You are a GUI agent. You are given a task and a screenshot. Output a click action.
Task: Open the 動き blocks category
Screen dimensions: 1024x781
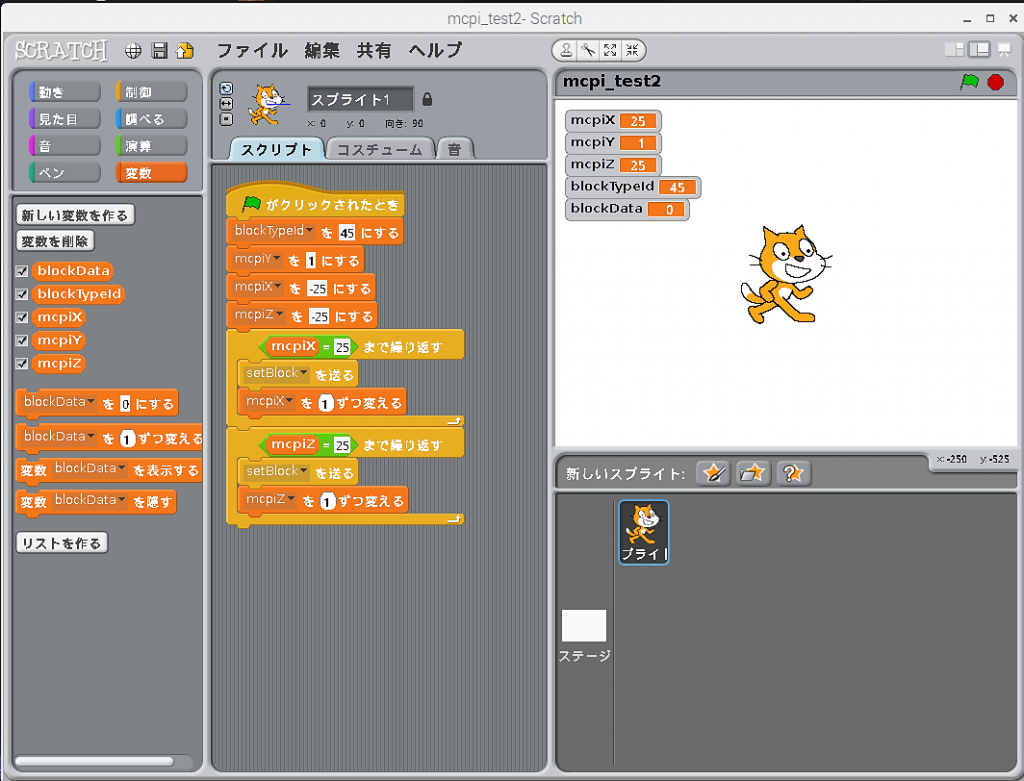pos(65,92)
